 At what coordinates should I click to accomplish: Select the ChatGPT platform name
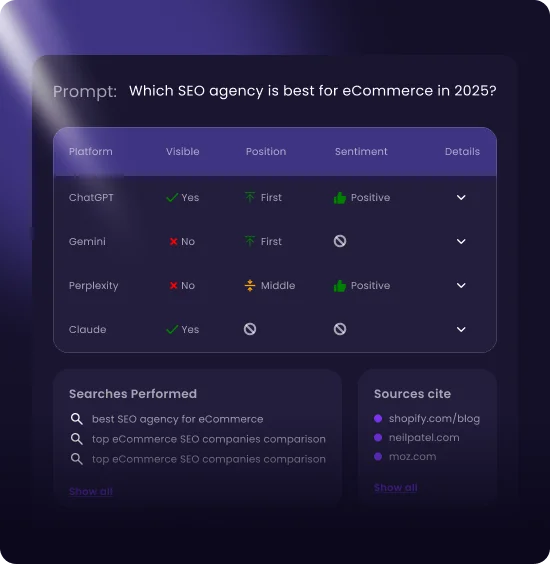91,197
